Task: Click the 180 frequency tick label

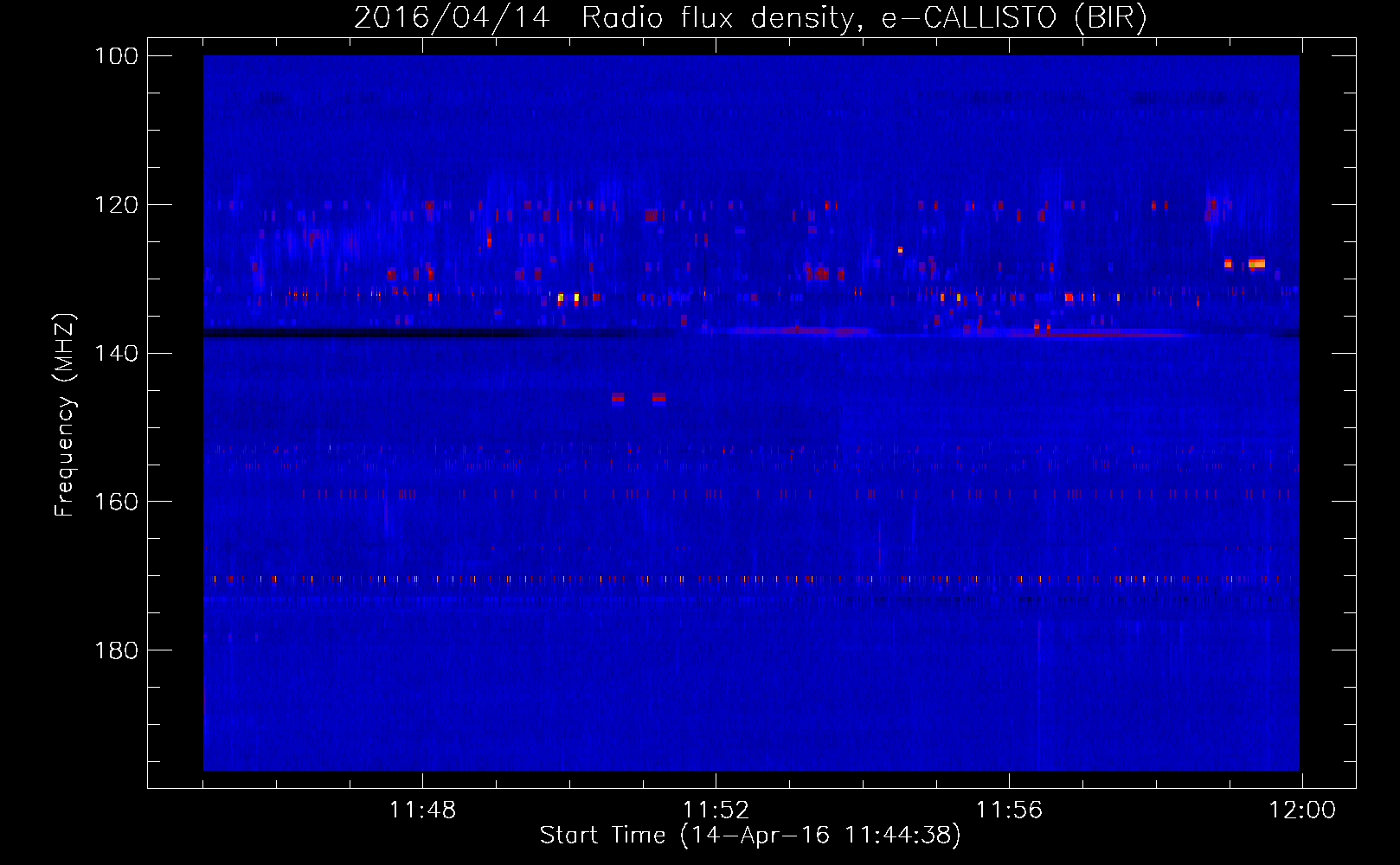Action: (117, 650)
